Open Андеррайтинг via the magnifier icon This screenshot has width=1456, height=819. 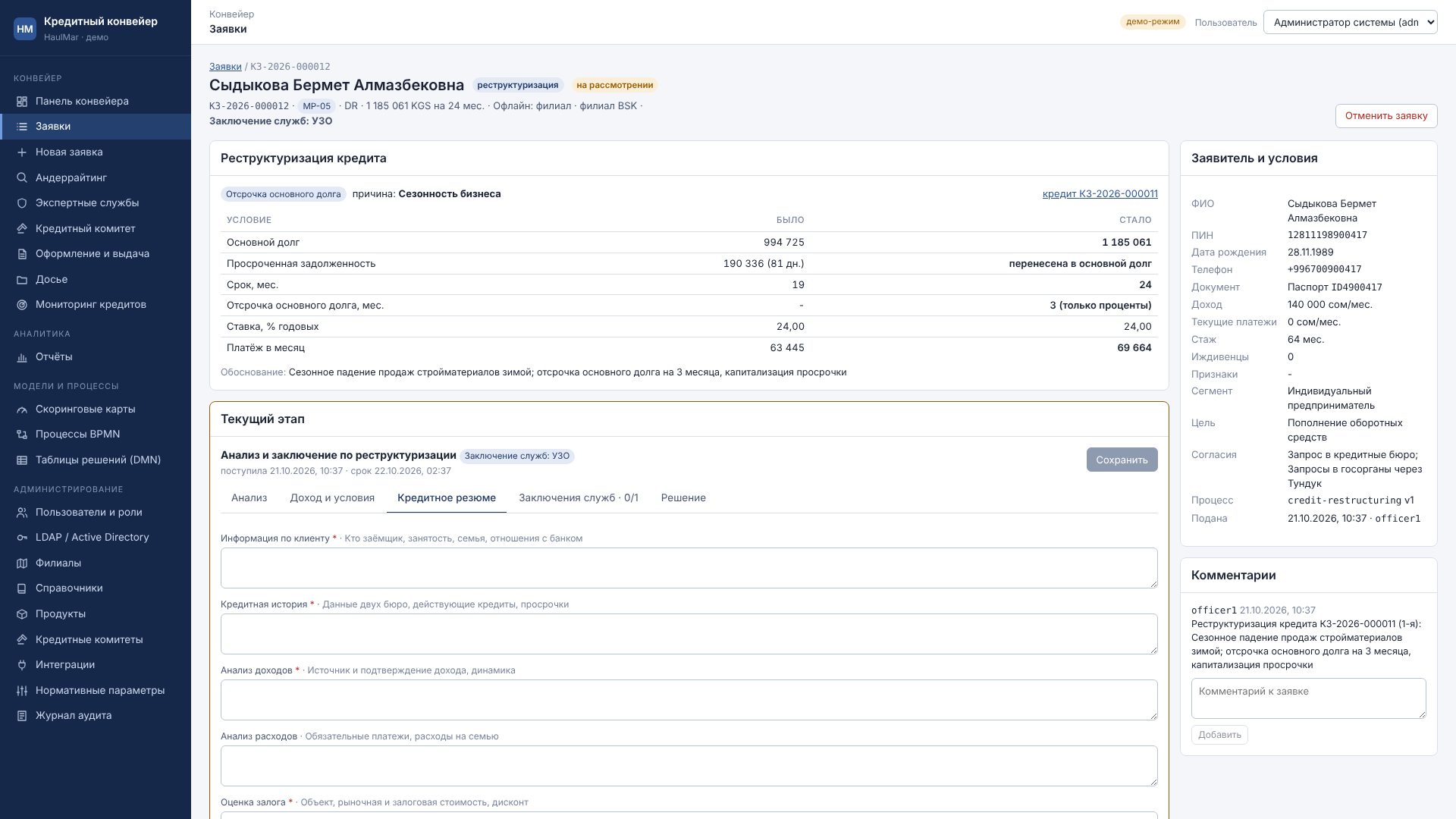click(x=22, y=178)
